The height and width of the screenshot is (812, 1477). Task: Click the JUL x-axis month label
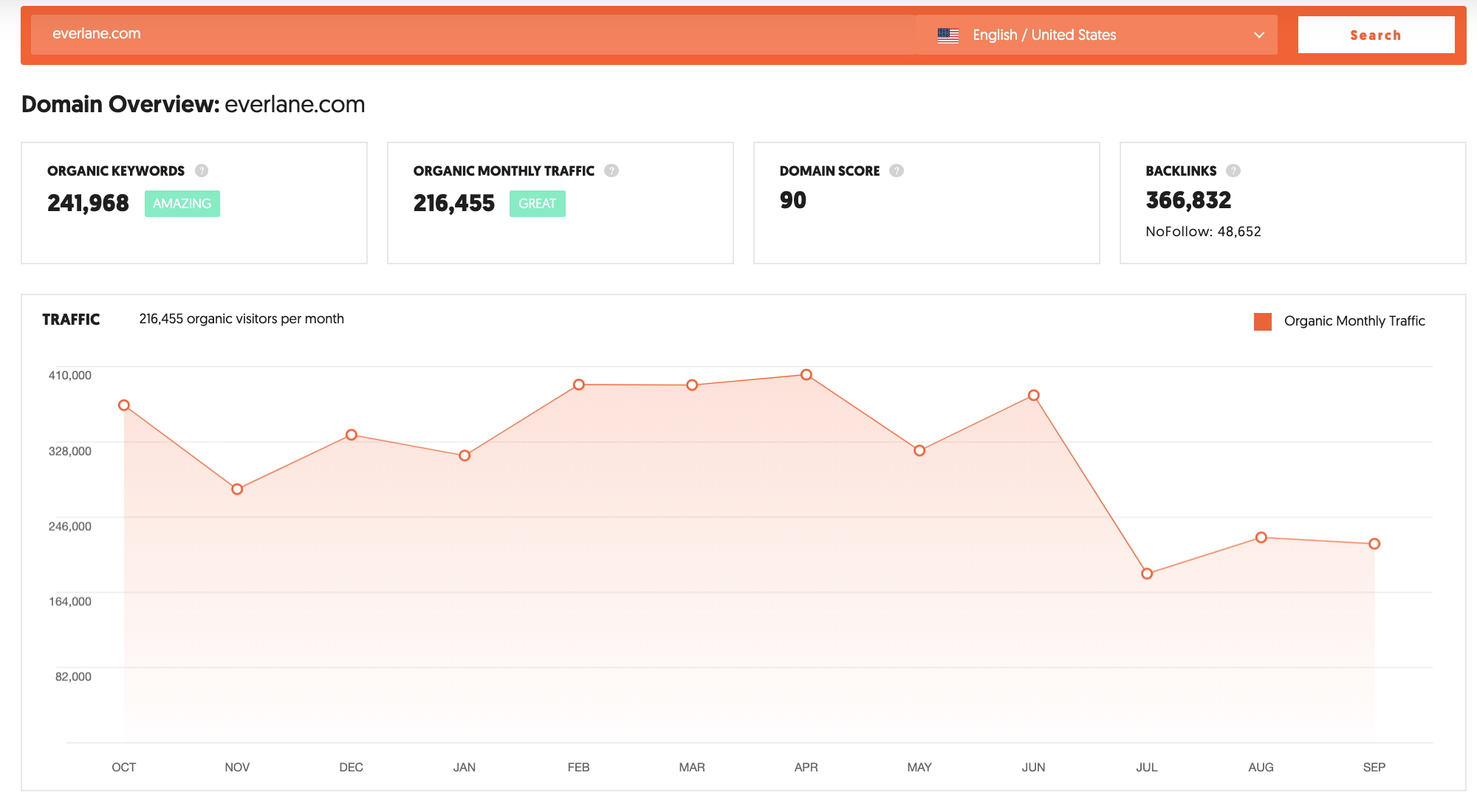tap(1147, 768)
